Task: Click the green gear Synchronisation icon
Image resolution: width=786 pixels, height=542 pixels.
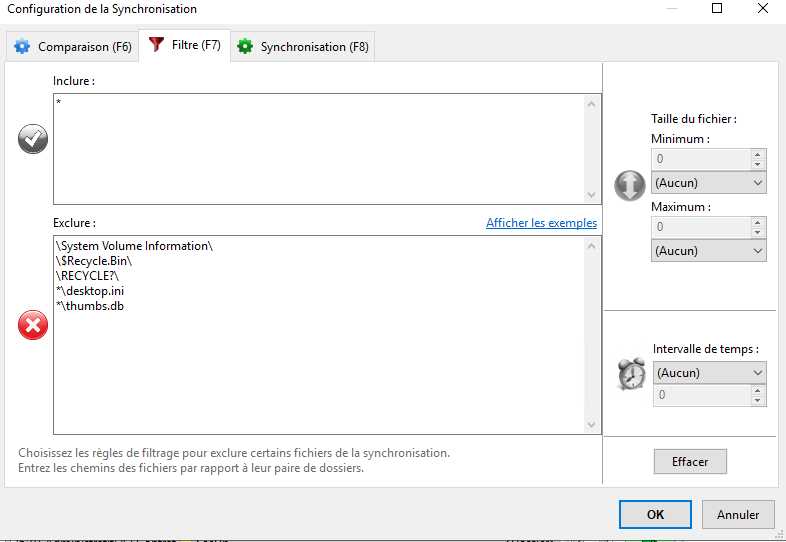Action: [x=245, y=47]
